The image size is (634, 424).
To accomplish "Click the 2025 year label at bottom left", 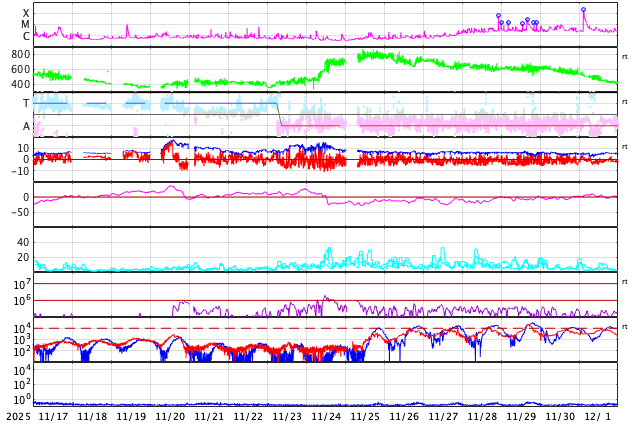I will pyautogui.click(x=18, y=416).
